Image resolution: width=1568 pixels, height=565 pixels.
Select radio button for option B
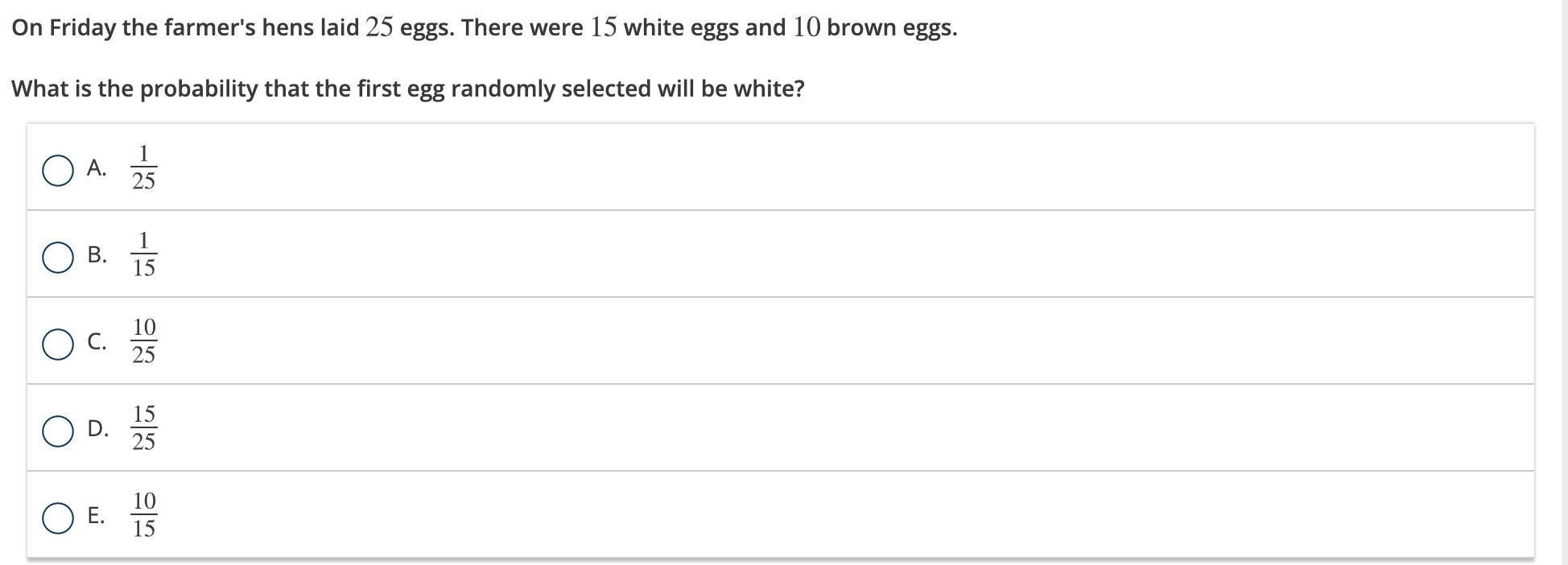point(58,258)
